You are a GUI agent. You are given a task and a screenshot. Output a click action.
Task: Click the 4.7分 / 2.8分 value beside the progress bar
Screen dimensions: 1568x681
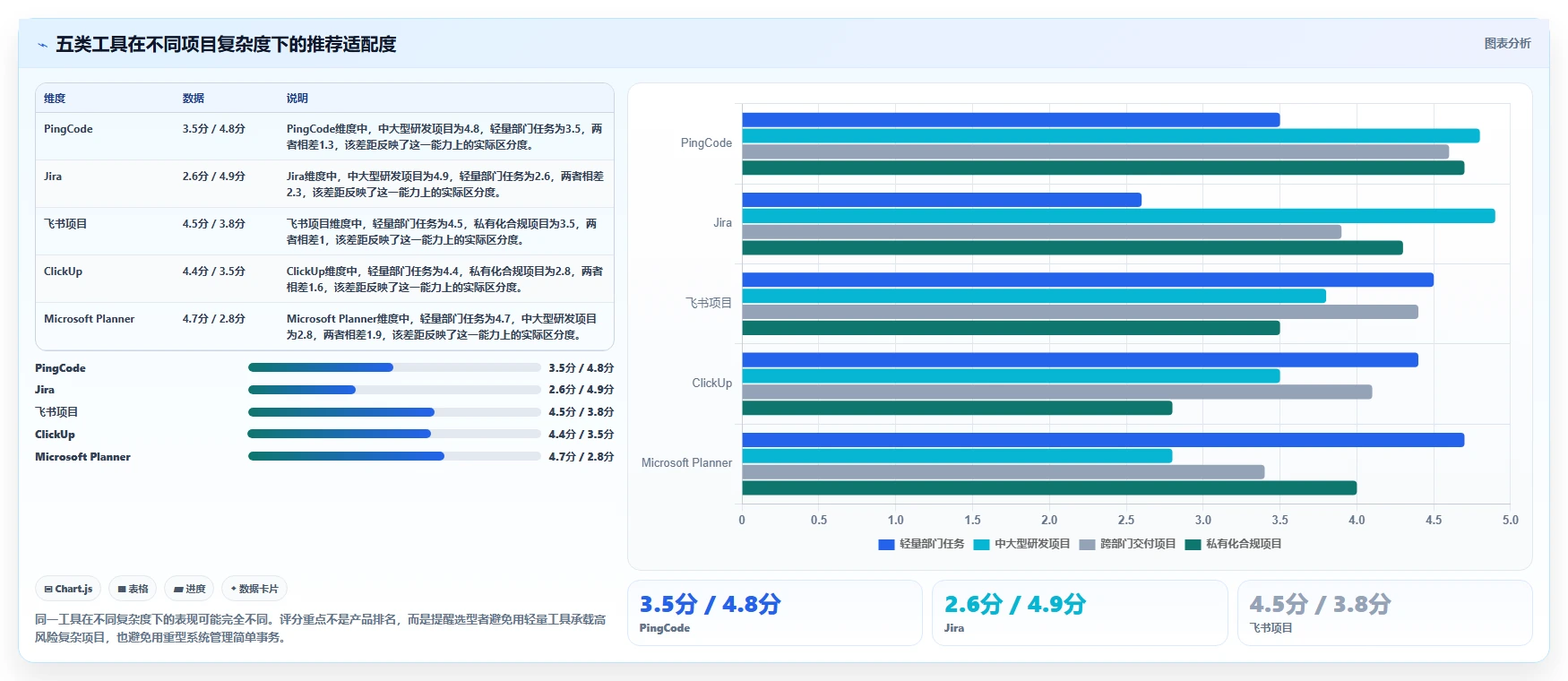582,457
